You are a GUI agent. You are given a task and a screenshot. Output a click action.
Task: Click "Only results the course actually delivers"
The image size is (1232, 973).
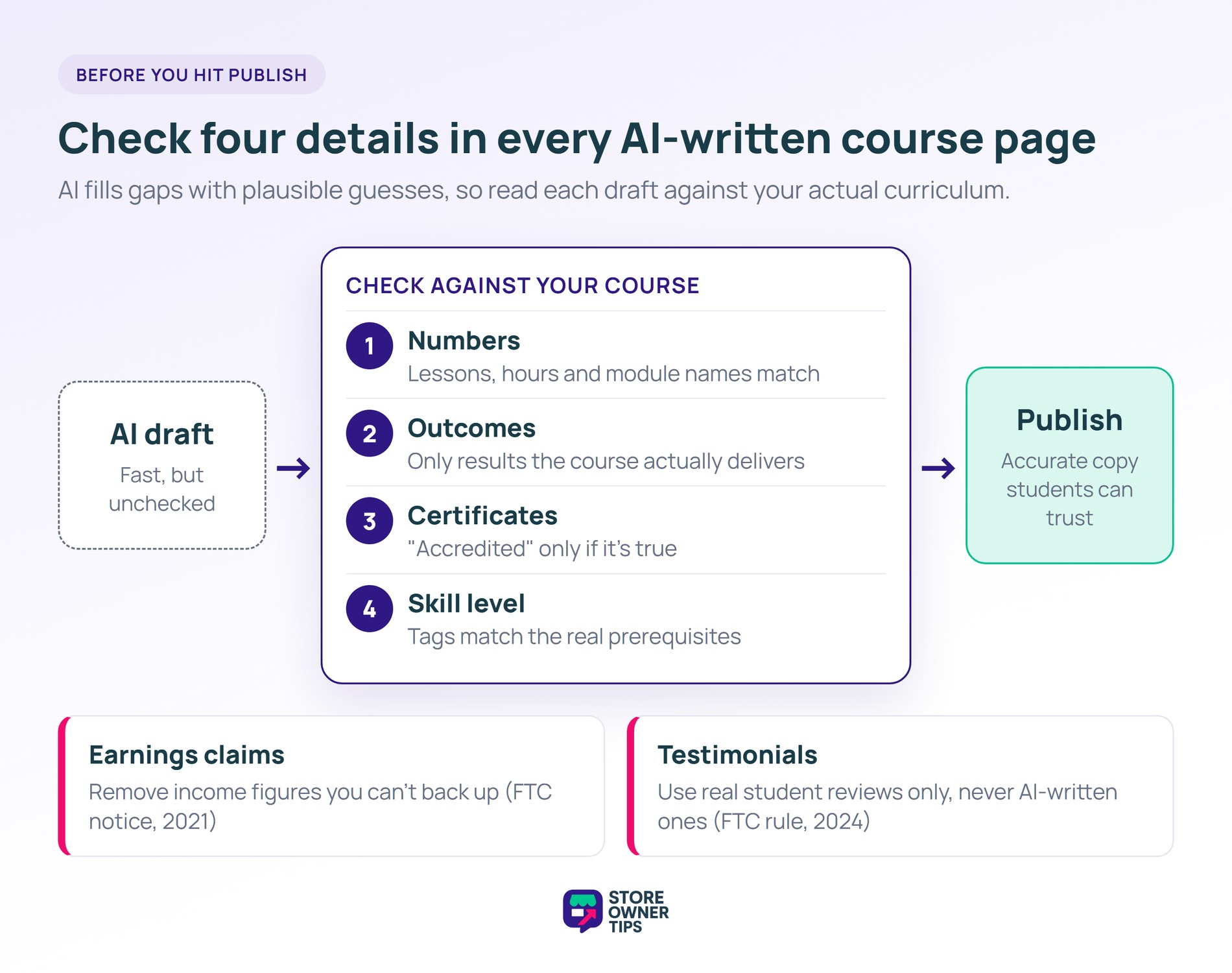pos(606,461)
